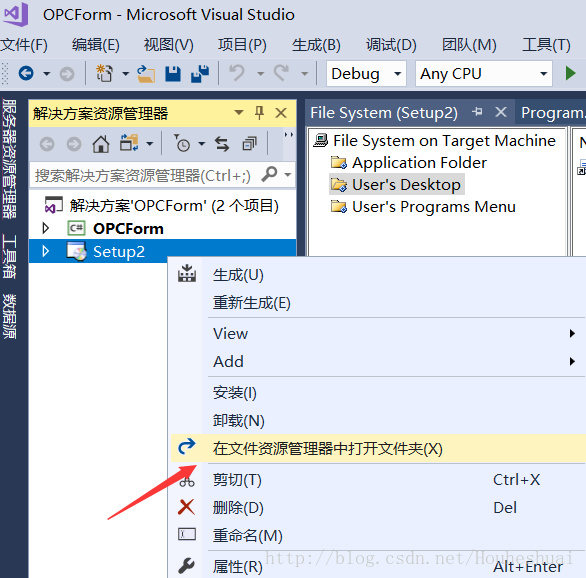Click the Collapse All icon in Solution Explorer
Screen dimensions: 586x578
tap(250, 143)
